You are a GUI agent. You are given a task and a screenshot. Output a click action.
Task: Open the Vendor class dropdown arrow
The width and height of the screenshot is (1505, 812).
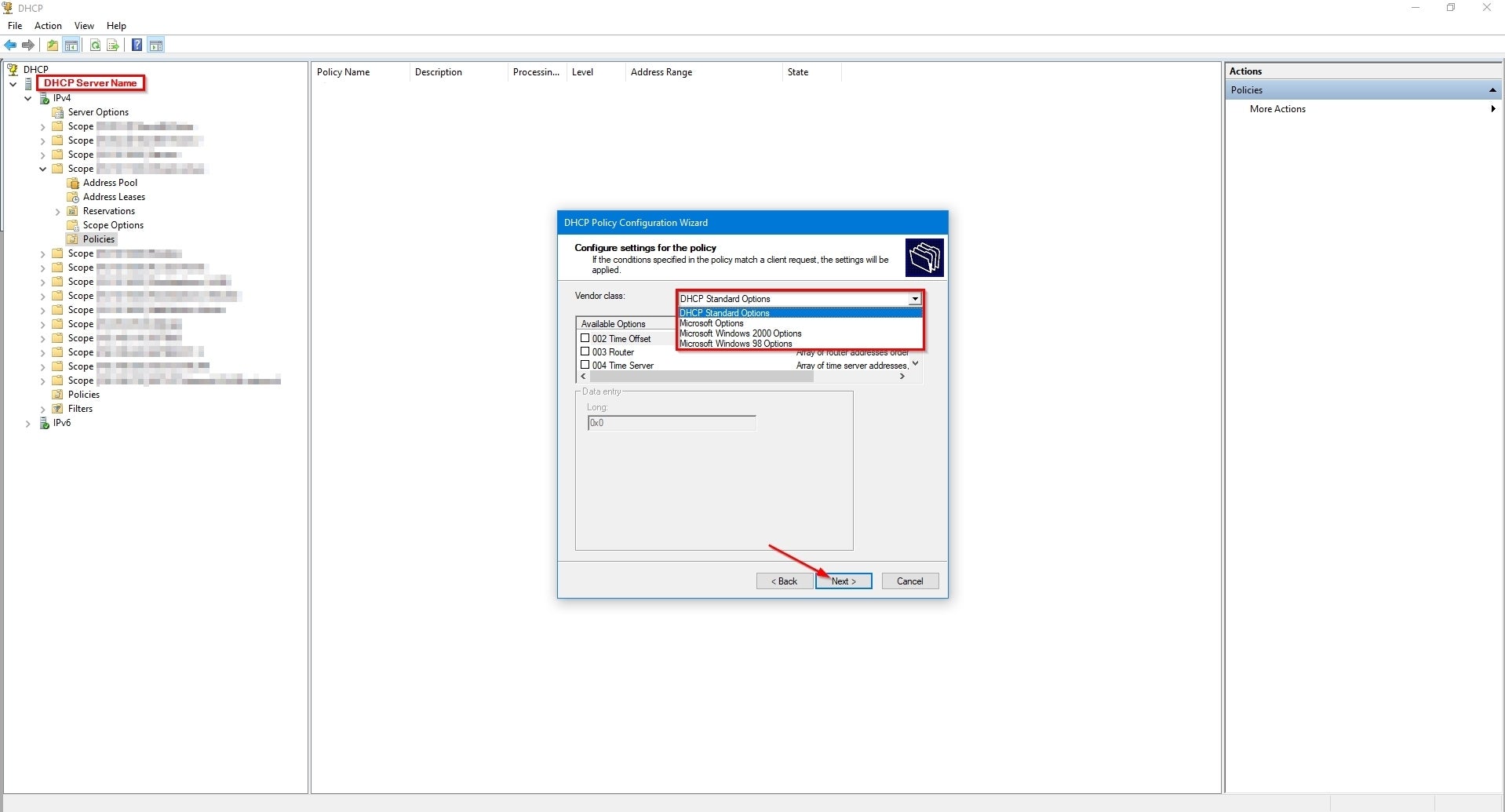915,299
